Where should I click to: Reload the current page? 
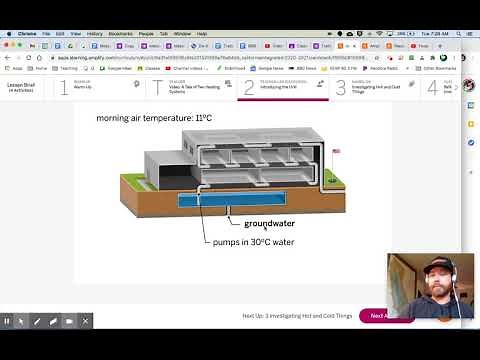coord(29,58)
